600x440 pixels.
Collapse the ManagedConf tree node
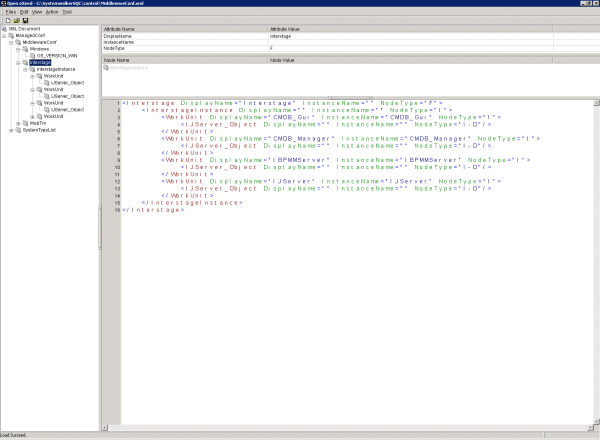[5, 37]
